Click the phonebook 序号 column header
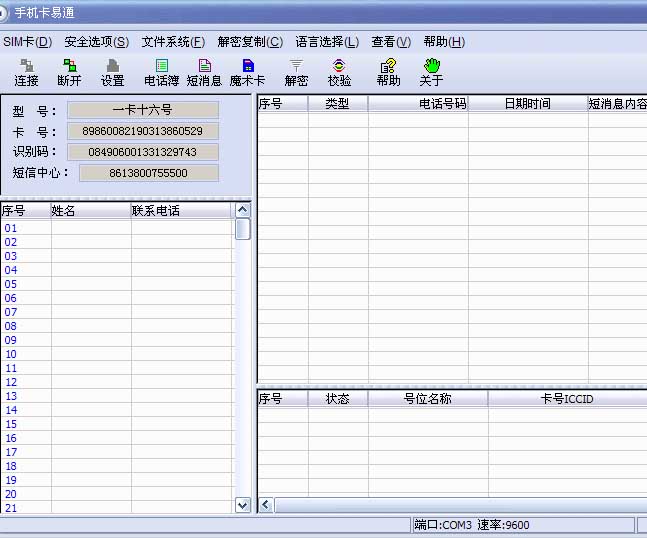 (x=26, y=210)
